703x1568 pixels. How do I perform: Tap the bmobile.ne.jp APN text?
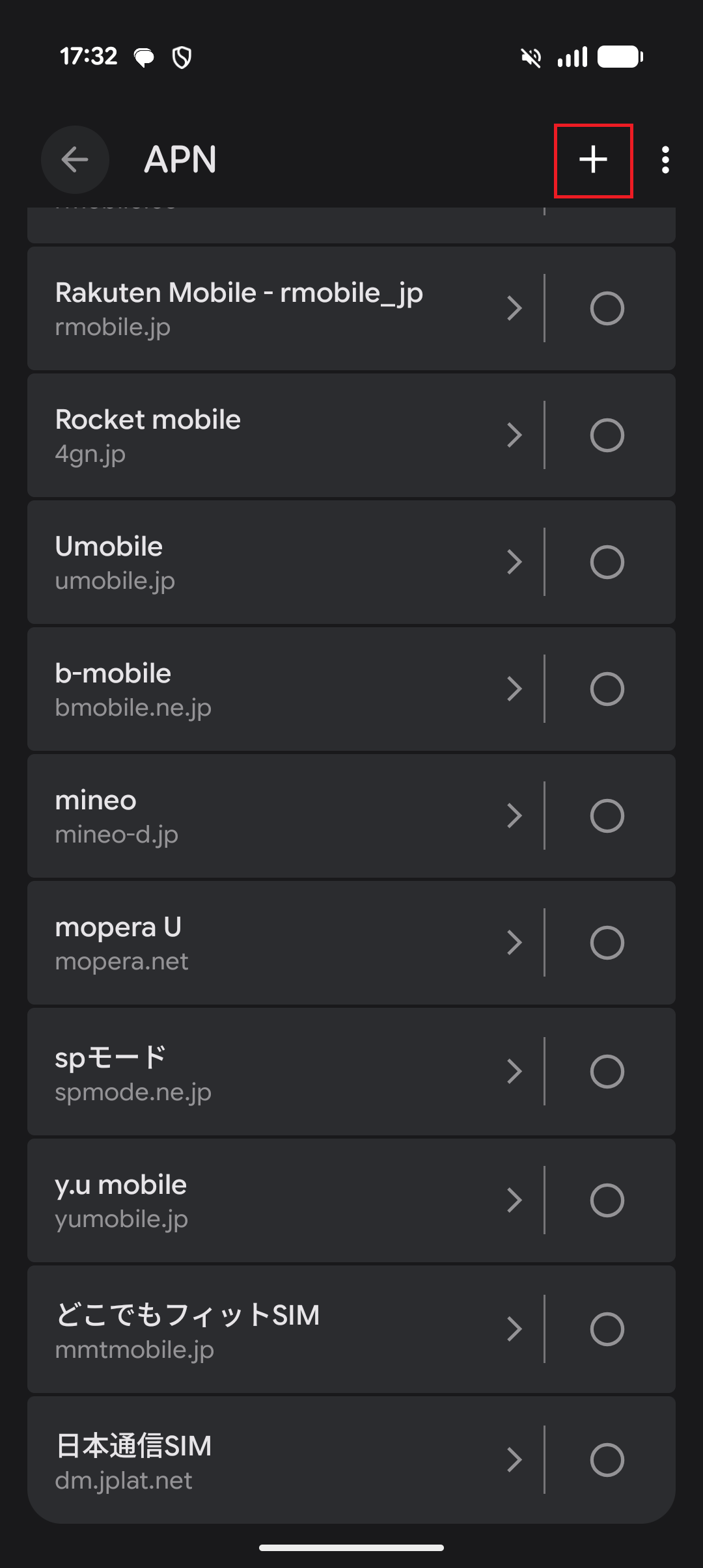click(x=133, y=708)
